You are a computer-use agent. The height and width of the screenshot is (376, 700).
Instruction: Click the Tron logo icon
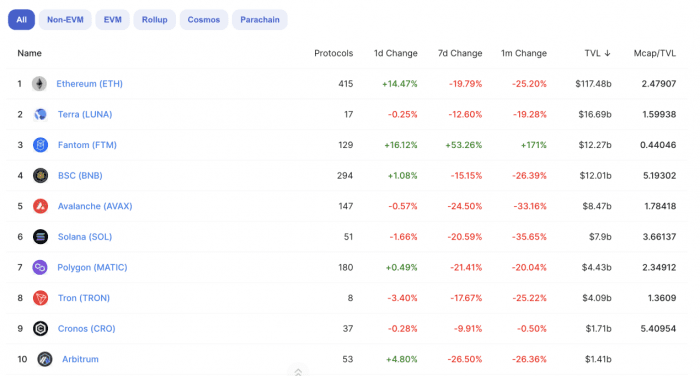click(40, 298)
